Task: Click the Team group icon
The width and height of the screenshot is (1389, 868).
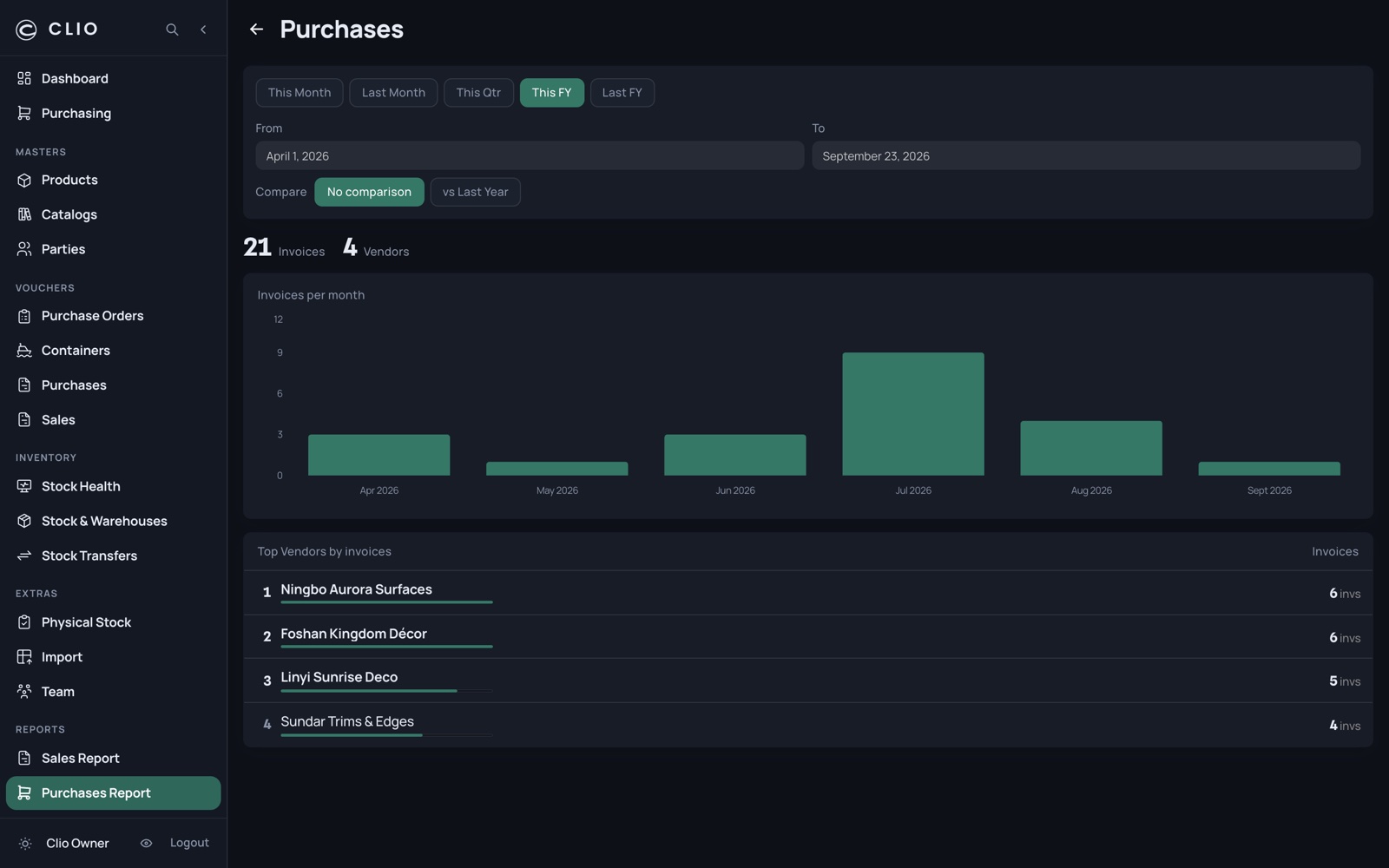Action: 24,692
